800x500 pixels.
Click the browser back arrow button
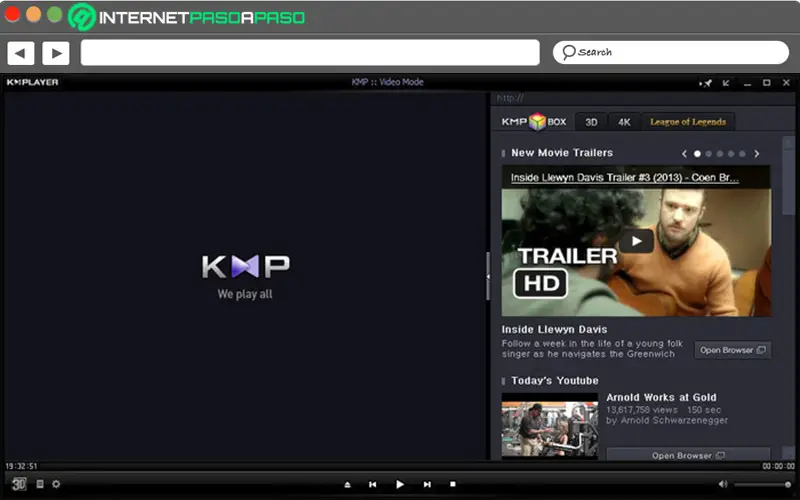pos(20,53)
